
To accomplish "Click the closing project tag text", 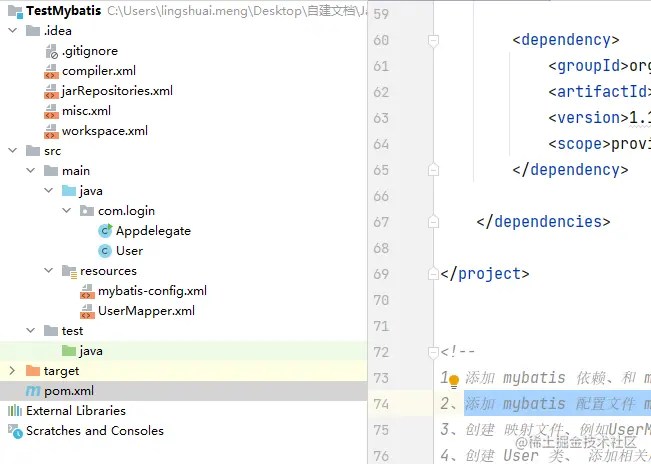I will (x=485, y=274).
